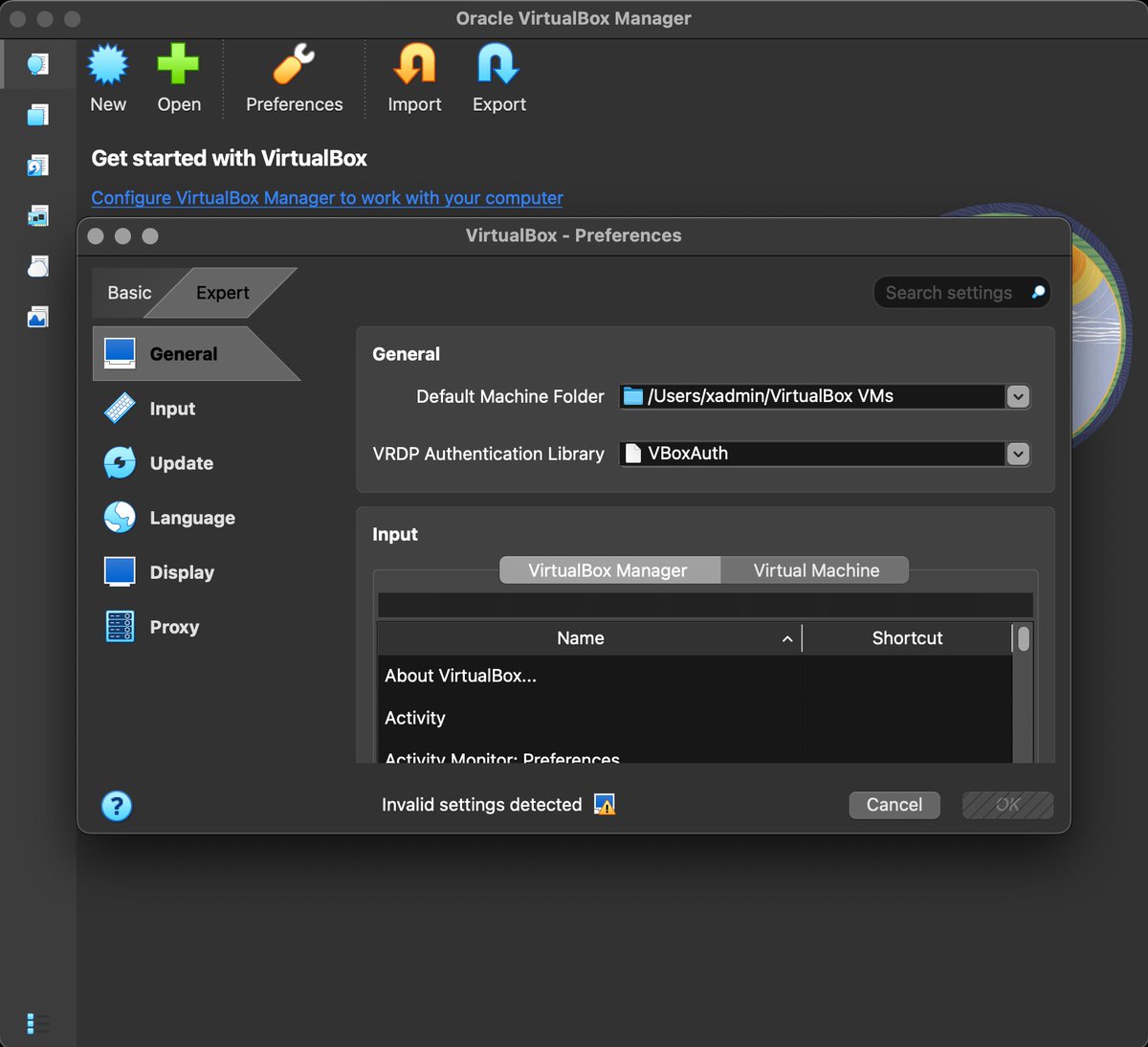Select the Input keyboard icon category
The width and height of the screenshot is (1148, 1047).
121,409
